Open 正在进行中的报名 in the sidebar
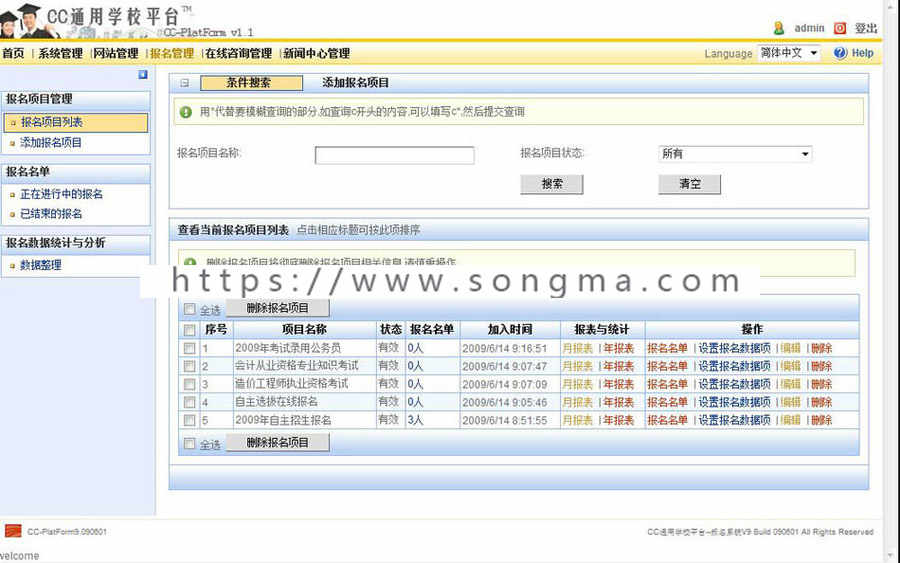 61,194
